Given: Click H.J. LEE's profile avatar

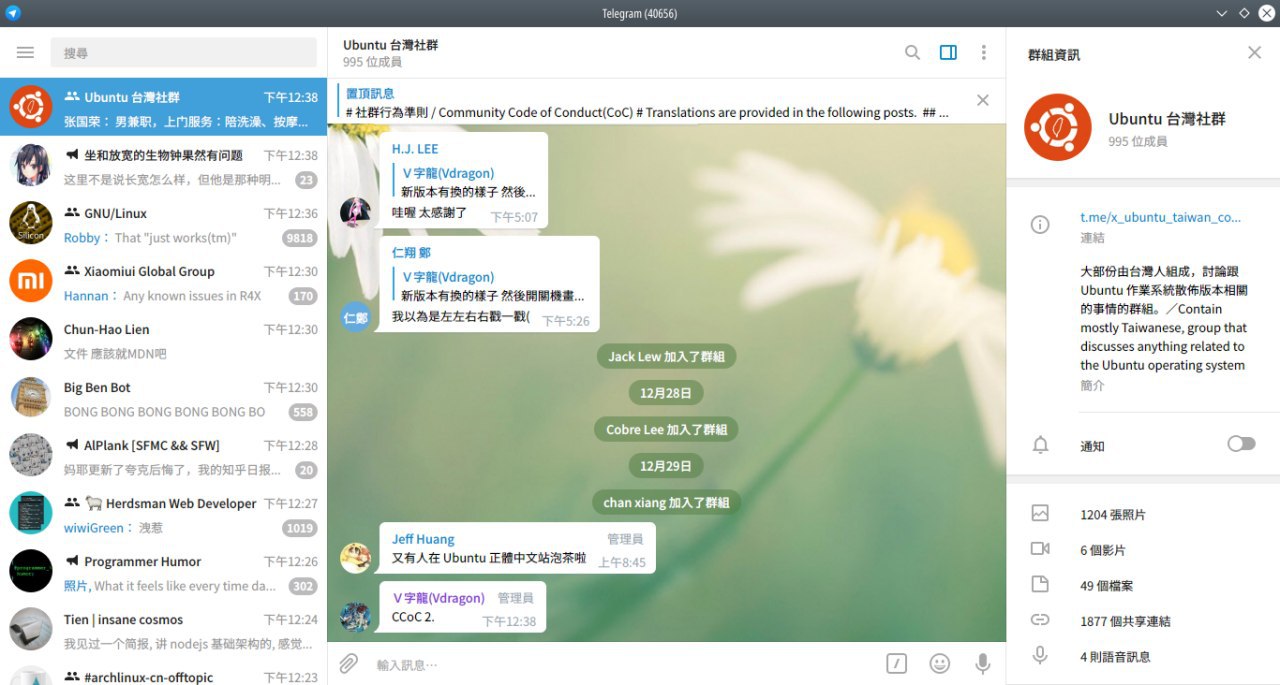Looking at the screenshot, I should (x=356, y=212).
